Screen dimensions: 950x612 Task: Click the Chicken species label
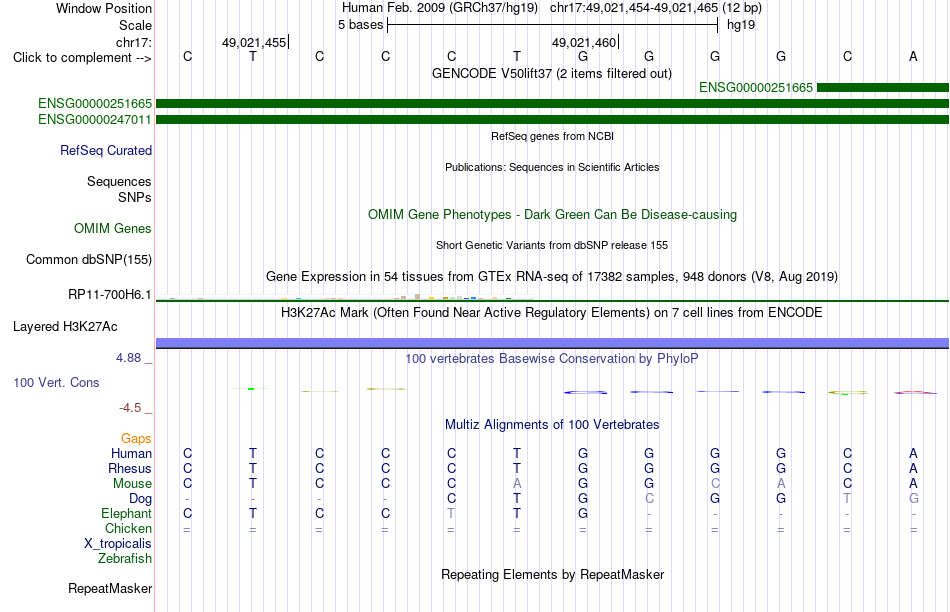pos(128,528)
